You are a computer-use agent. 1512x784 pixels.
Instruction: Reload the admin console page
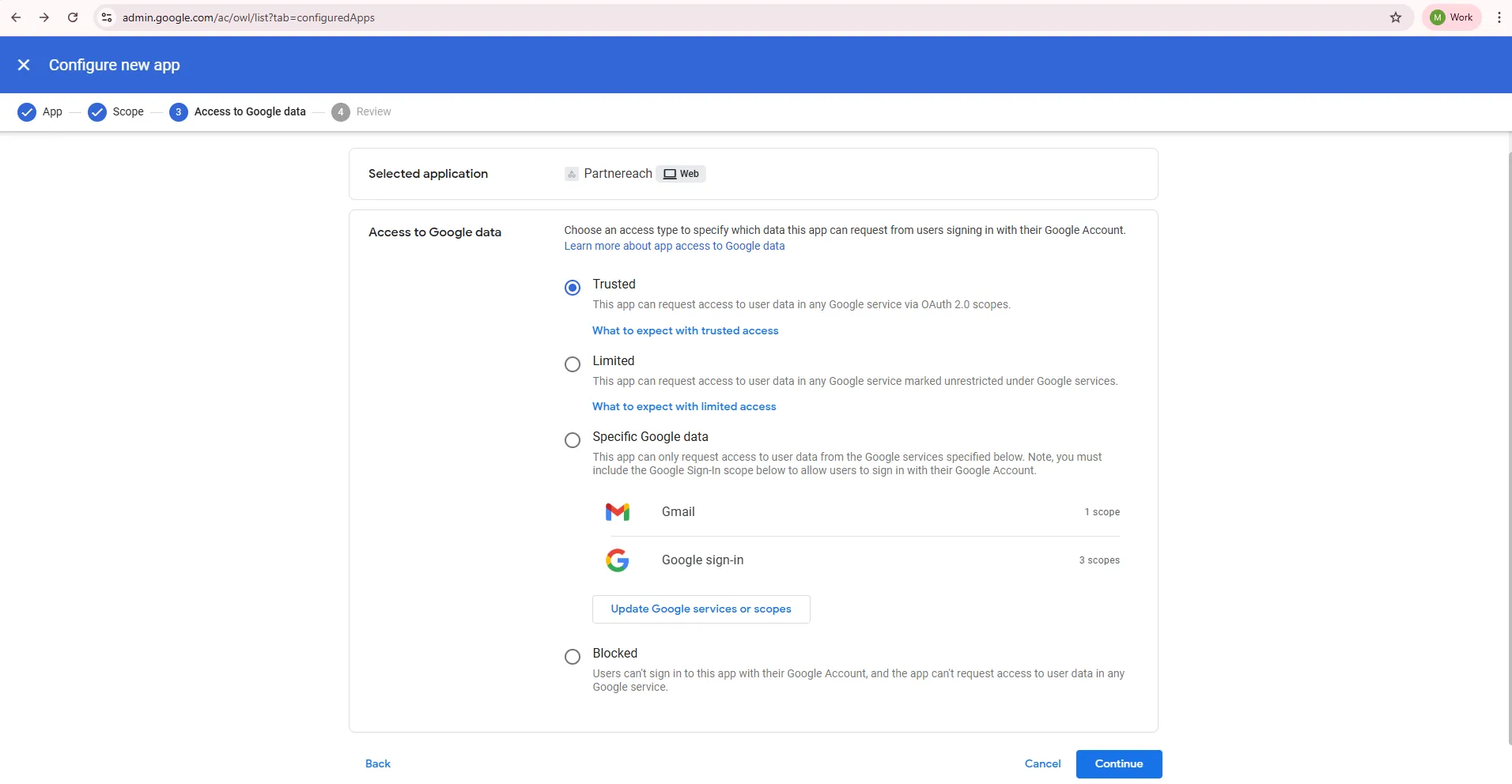(73, 17)
